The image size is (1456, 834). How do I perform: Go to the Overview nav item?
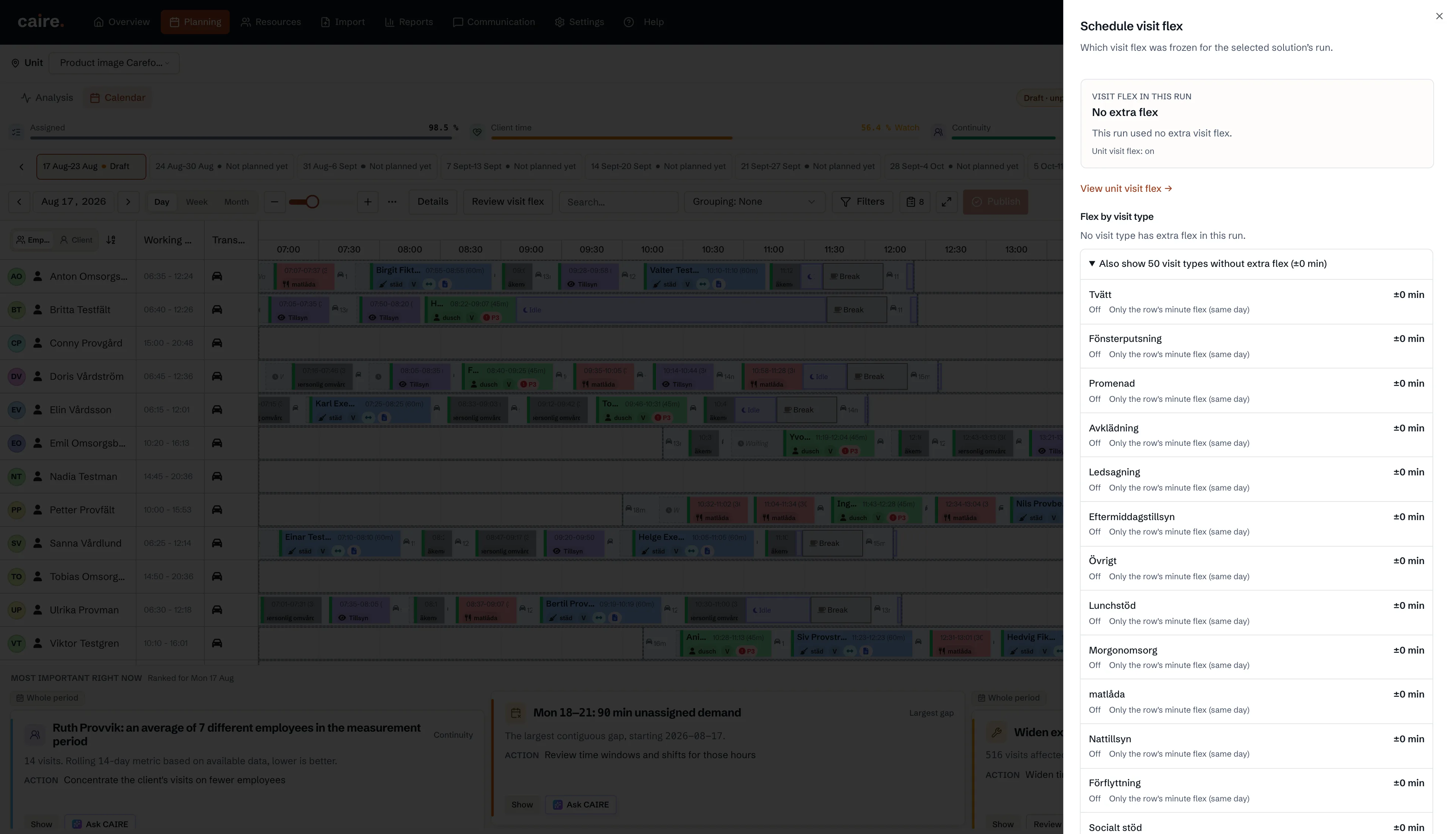[121, 22]
